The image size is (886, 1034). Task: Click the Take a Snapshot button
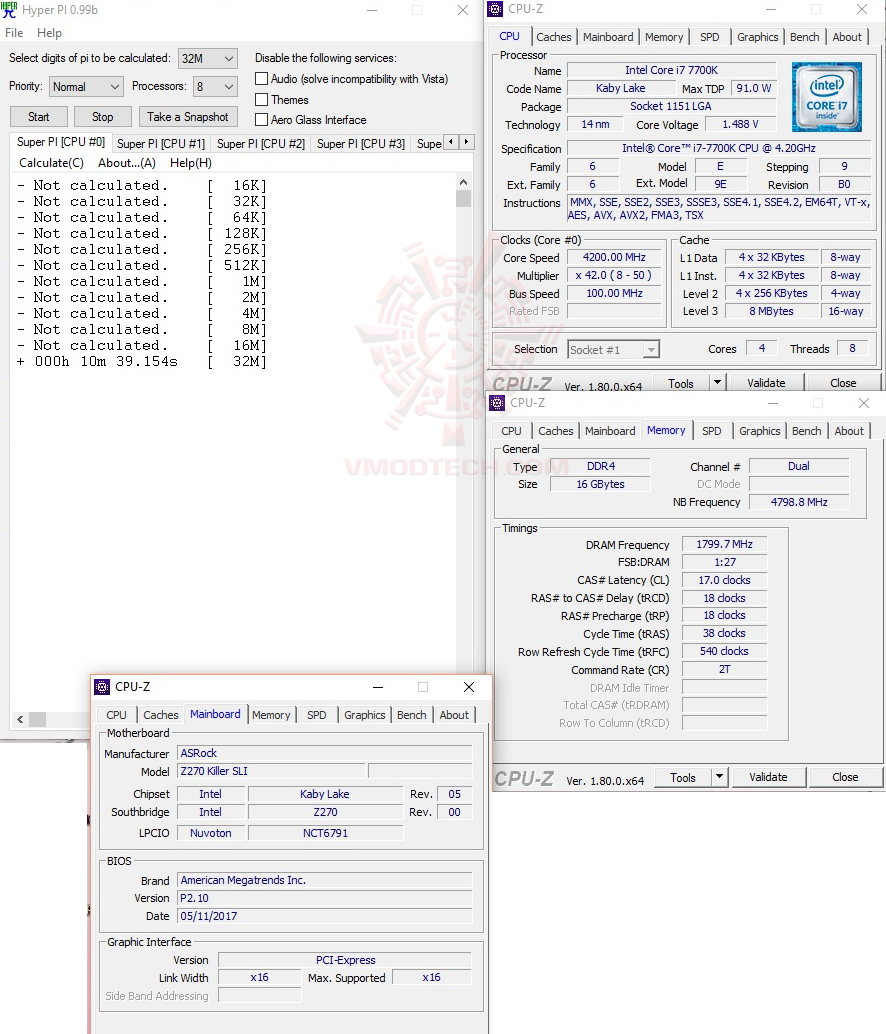point(188,117)
